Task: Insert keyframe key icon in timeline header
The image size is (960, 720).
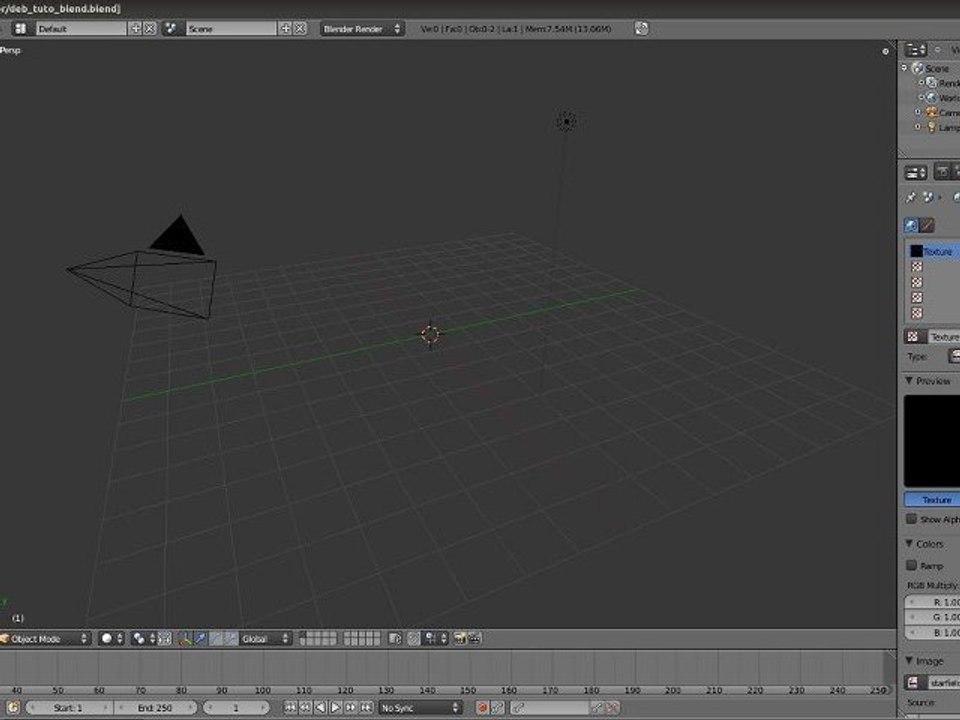Action: pos(598,708)
